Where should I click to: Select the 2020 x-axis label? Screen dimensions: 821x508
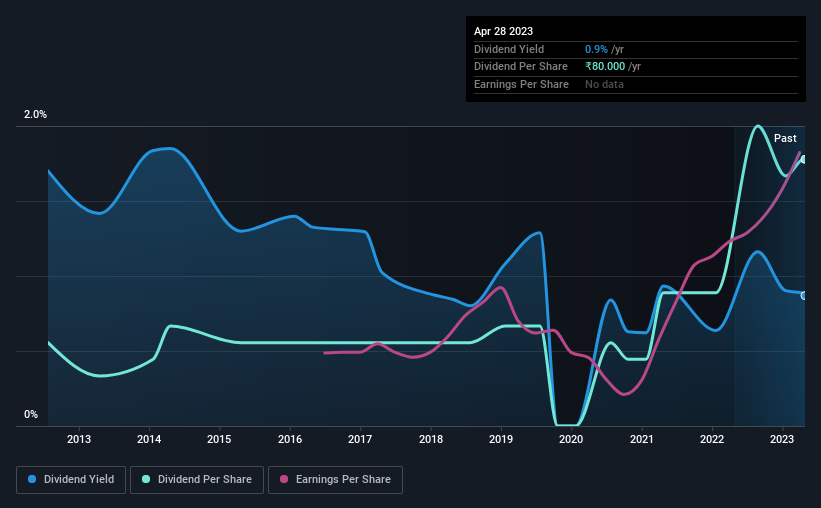click(571, 439)
